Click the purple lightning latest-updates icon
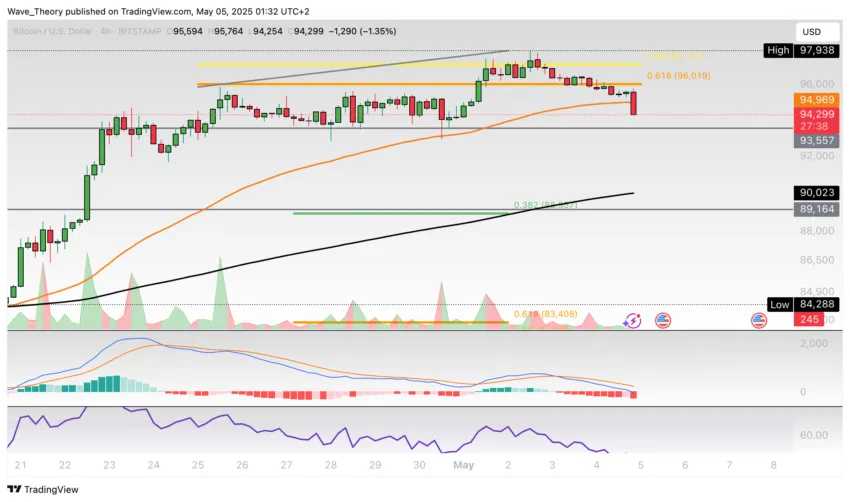This screenshot has width=850, height=502. coord(632,321)
